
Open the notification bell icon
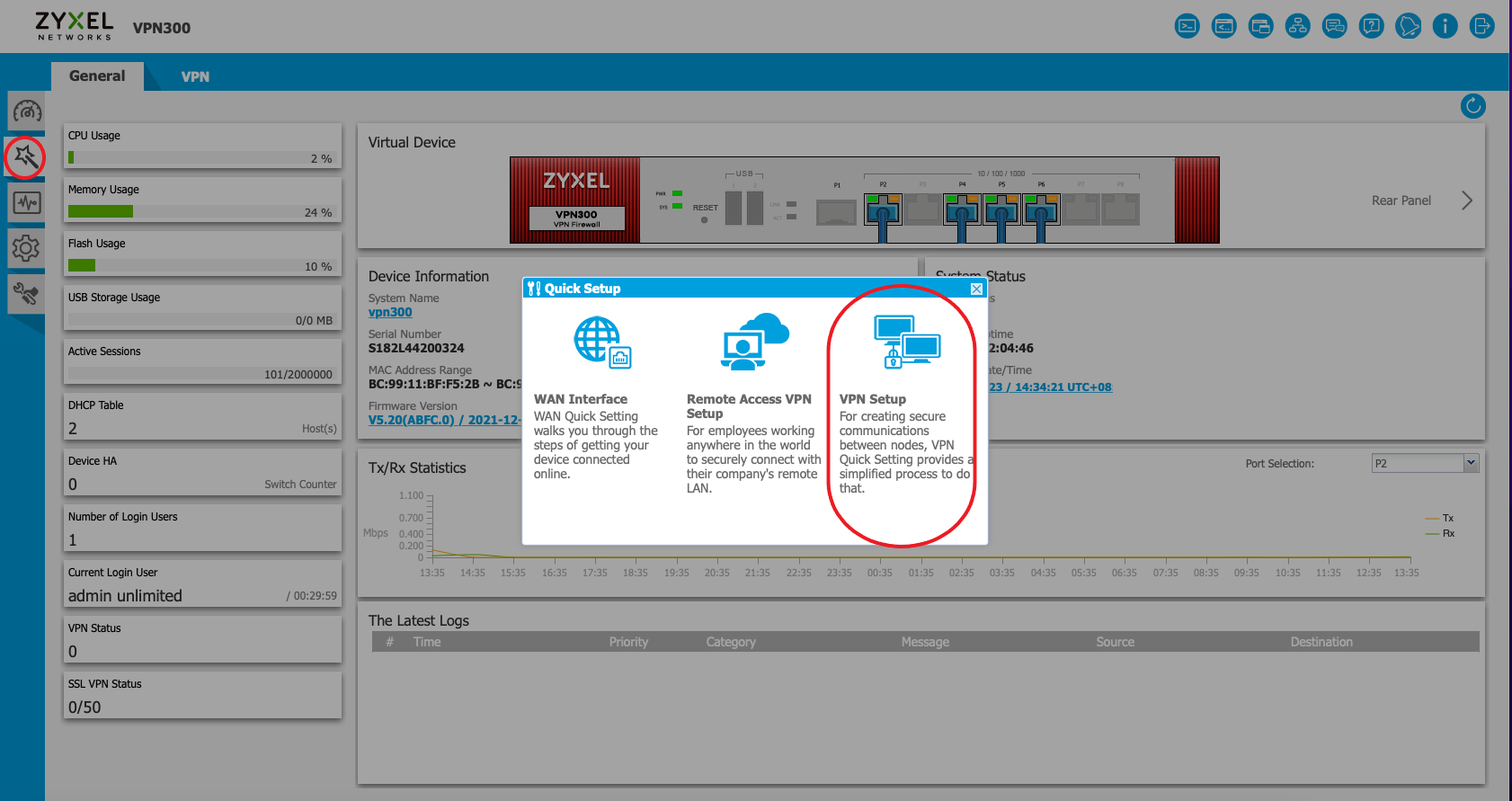click(1409, 26)
